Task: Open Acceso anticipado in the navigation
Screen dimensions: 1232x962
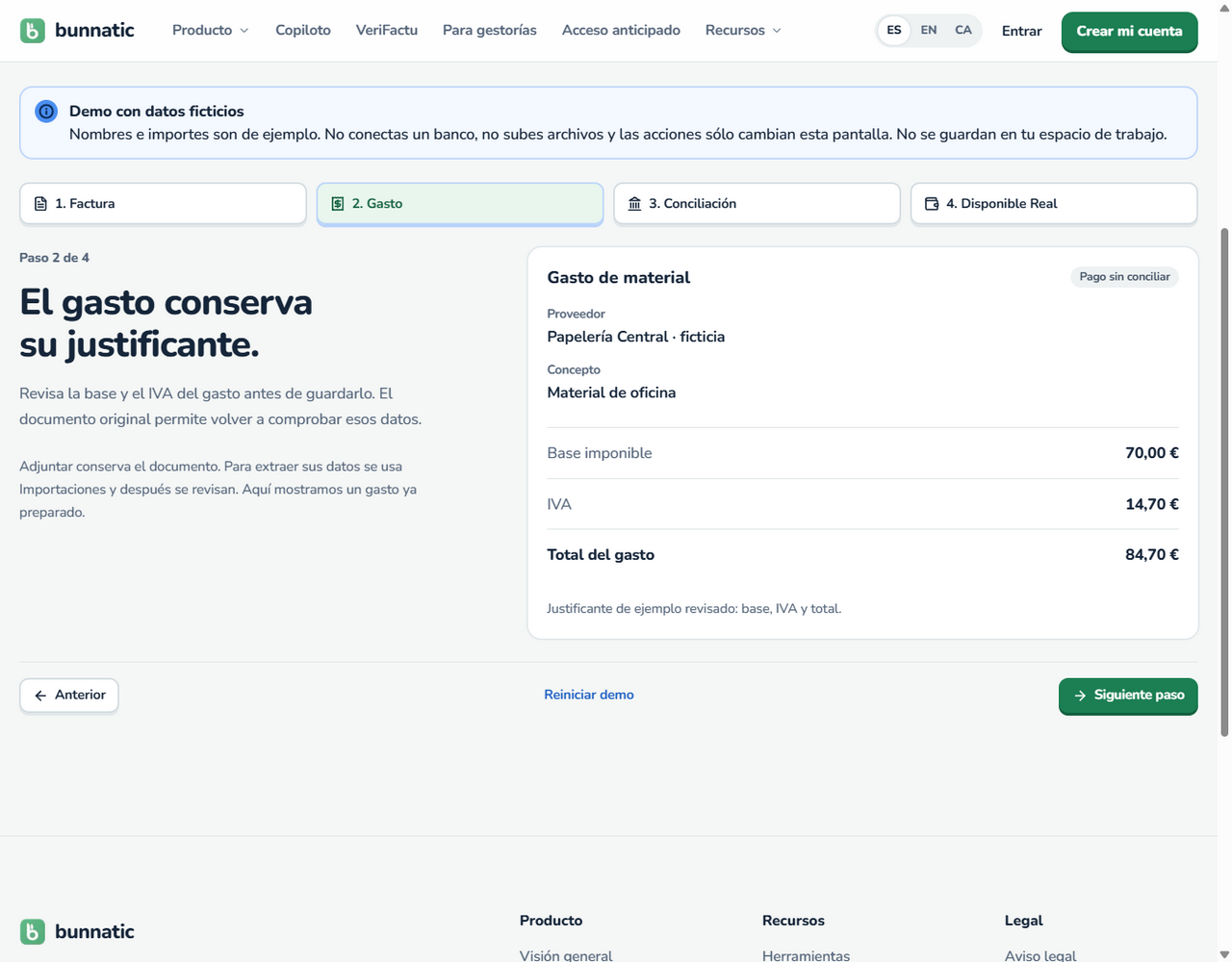Action: click(x=621, y=31)
